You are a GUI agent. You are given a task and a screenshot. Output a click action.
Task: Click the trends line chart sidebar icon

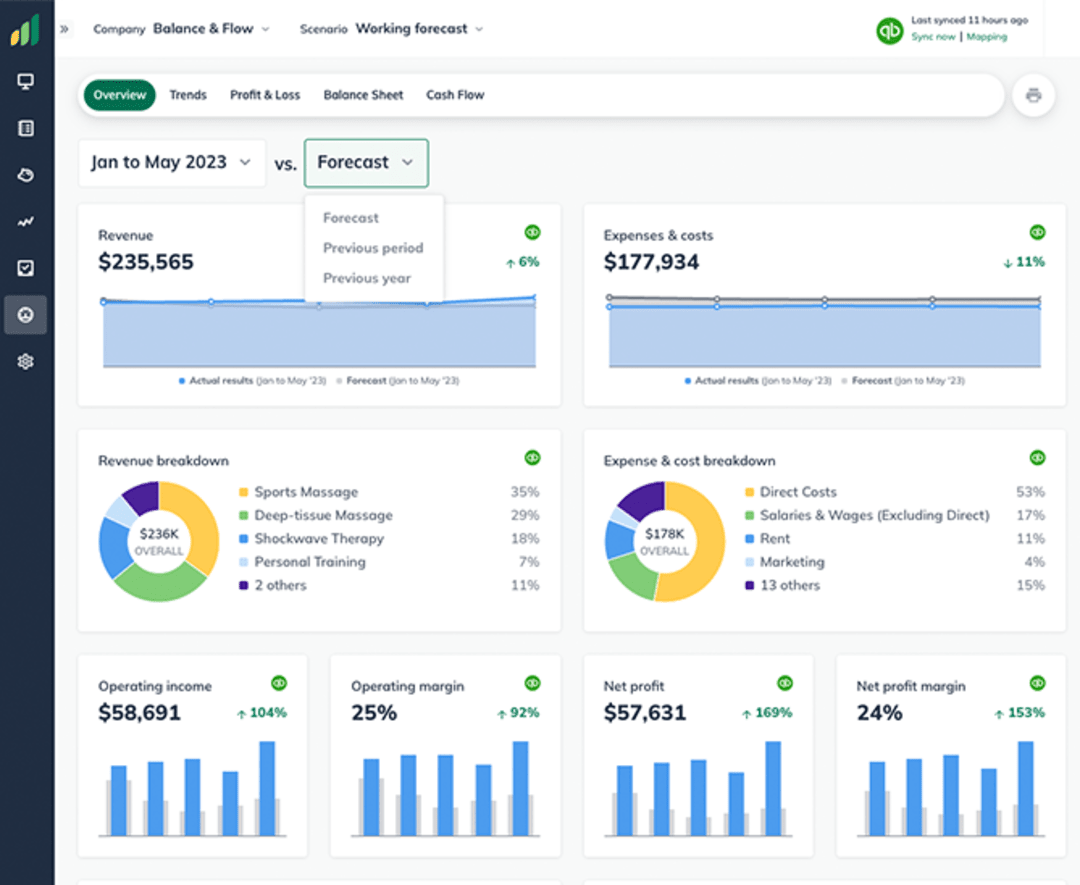(25, 221)
